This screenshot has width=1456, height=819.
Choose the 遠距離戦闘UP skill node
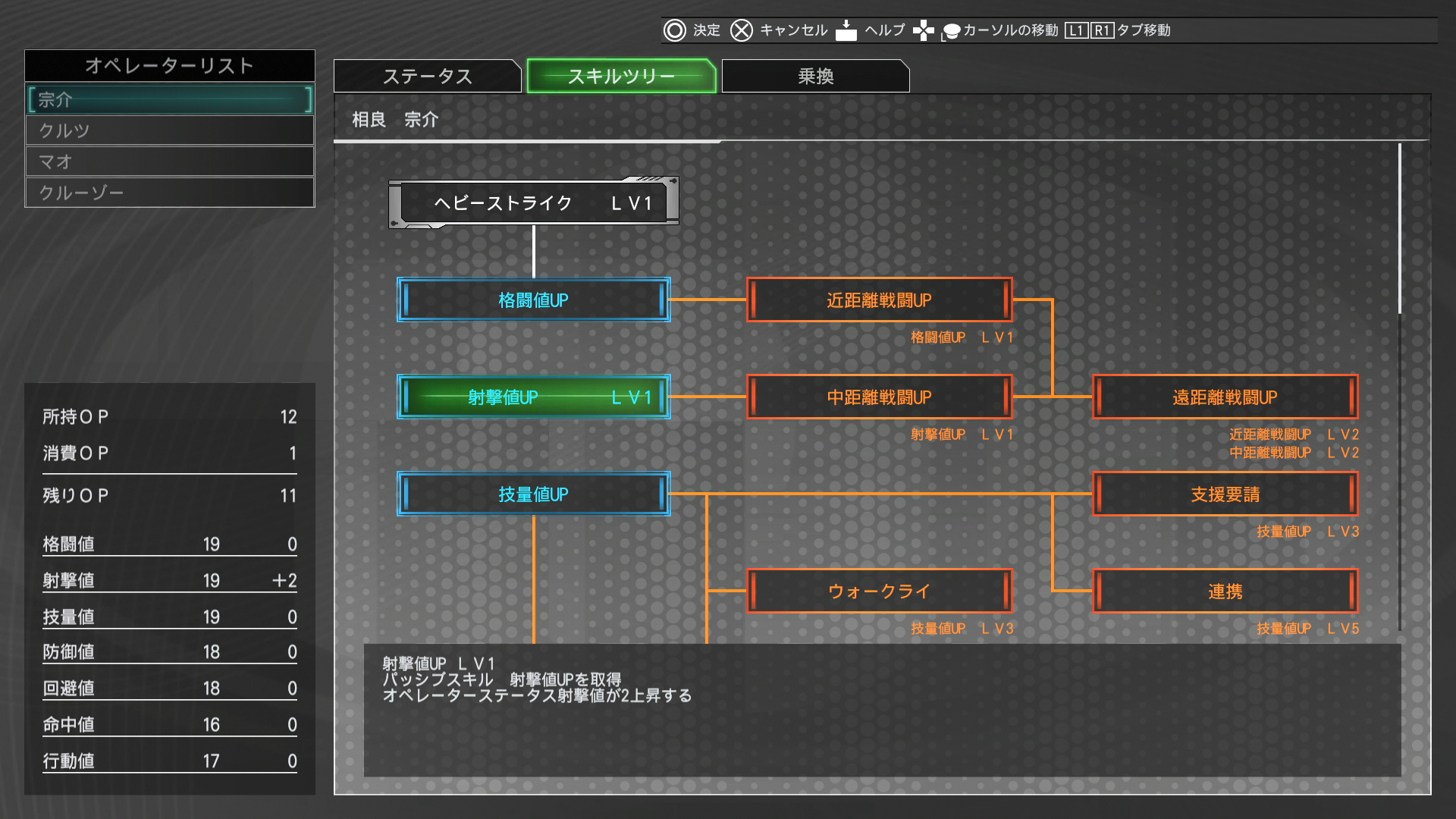(x=1225, y=397)
